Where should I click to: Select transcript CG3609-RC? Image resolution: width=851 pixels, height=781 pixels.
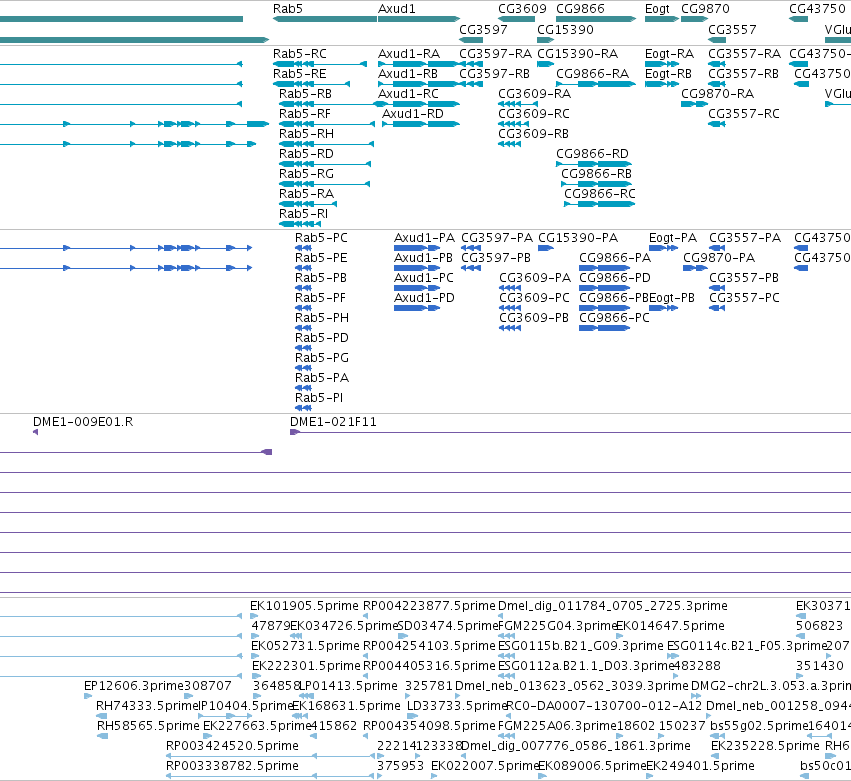[x=534, y=114]
